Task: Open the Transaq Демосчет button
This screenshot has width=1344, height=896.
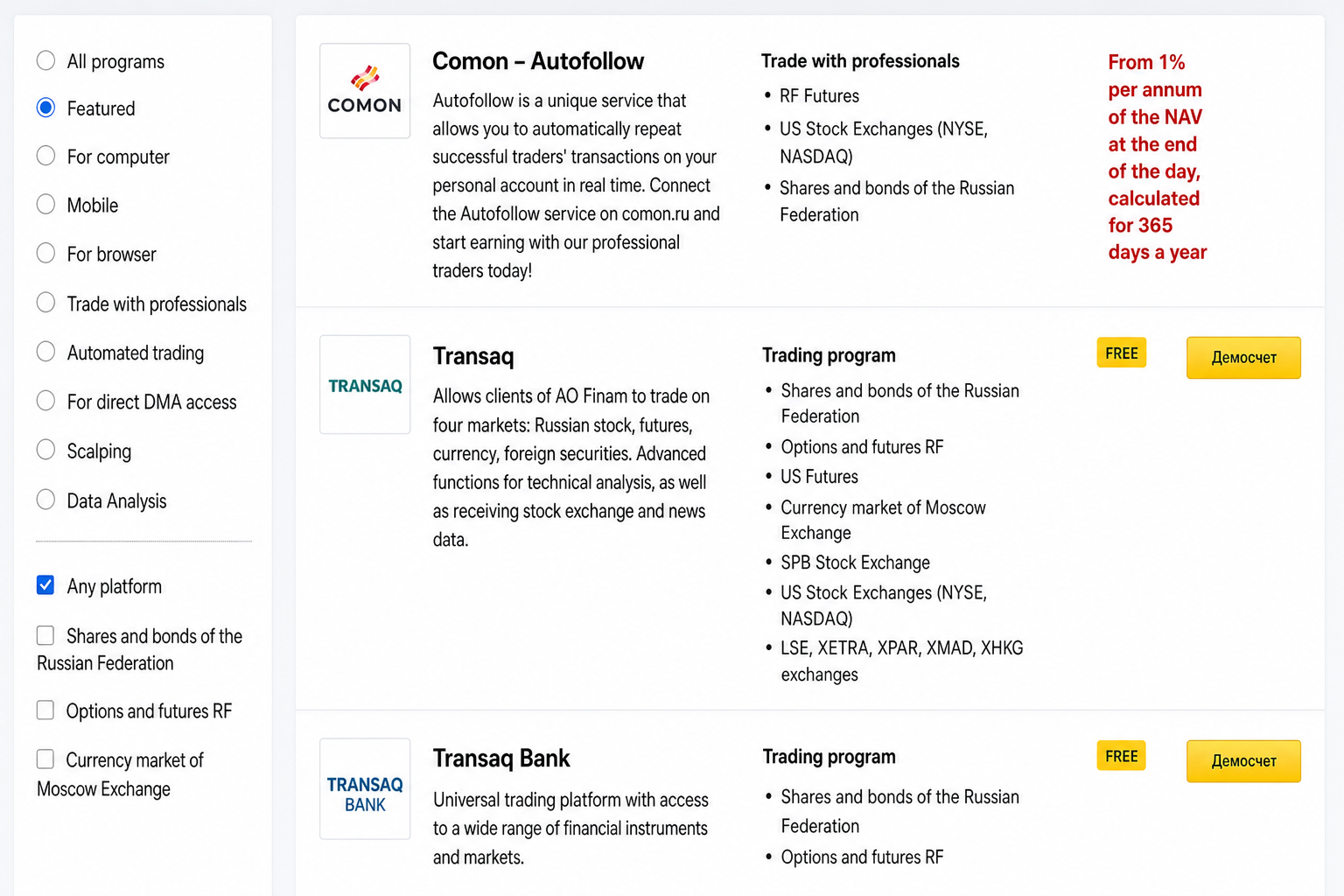Action: pyautogui.click(x=1243, y=358)
